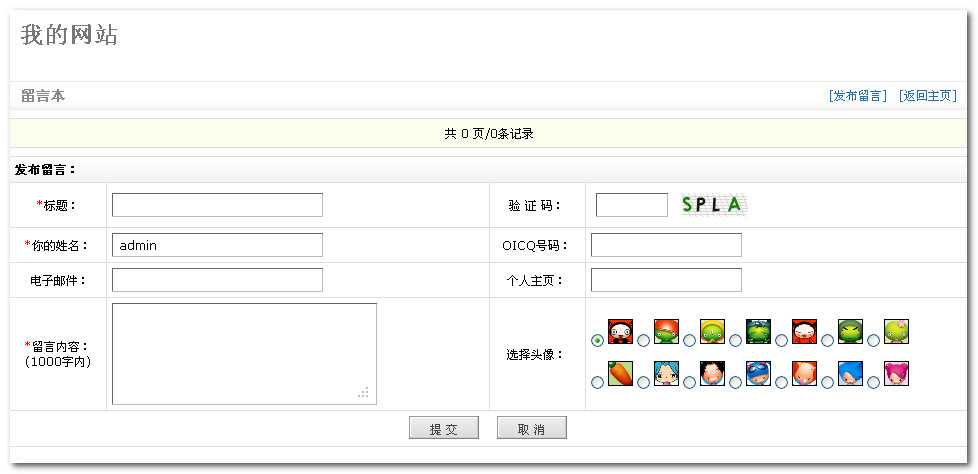Click the green frog on dark background avatar

coord(758,332)
